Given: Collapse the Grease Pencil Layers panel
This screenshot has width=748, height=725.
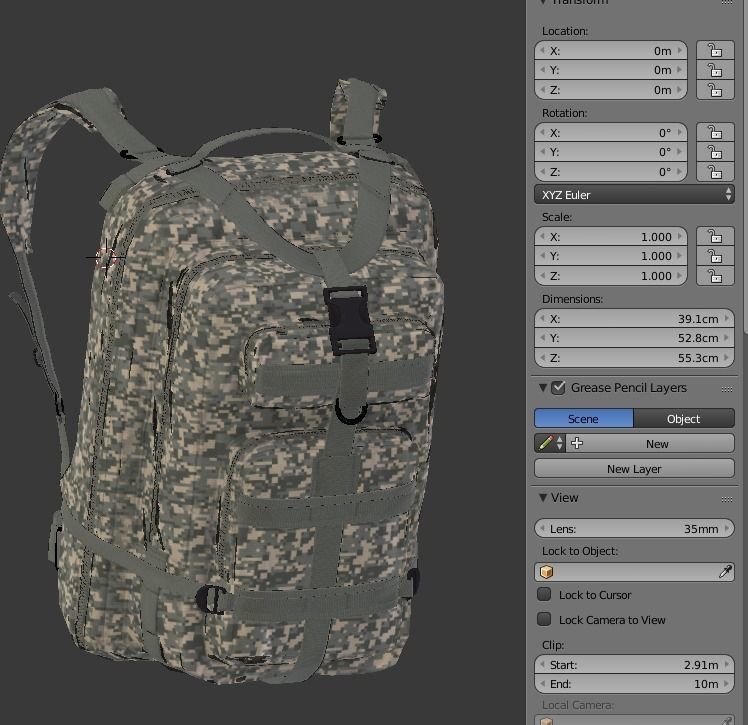Looking at the screenshot, I should 543,387.
